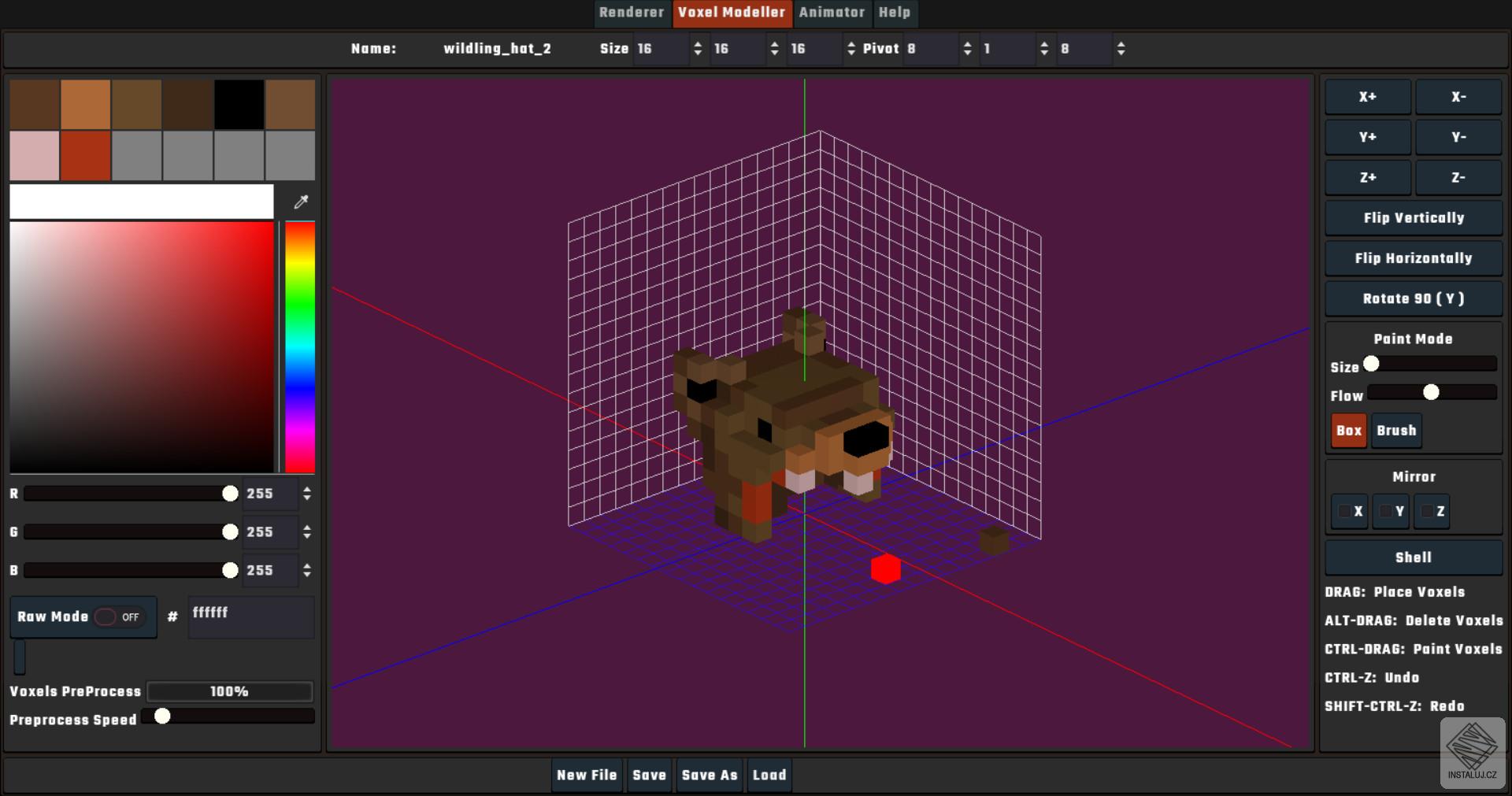Adjust third Size value stepper arrows
The height and width of the screenshot is (796, 1512).
click(x=850, y=49)
